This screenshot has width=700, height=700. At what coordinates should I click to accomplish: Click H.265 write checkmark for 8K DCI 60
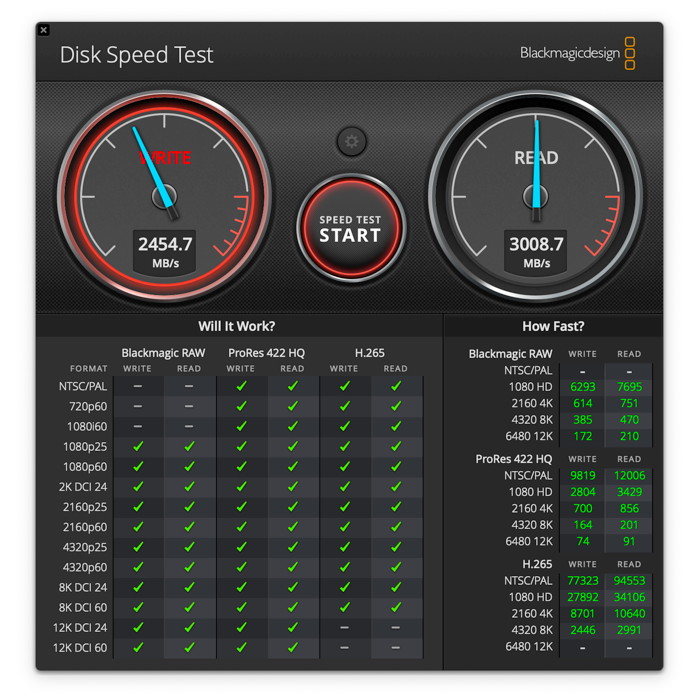coord(344,607)
